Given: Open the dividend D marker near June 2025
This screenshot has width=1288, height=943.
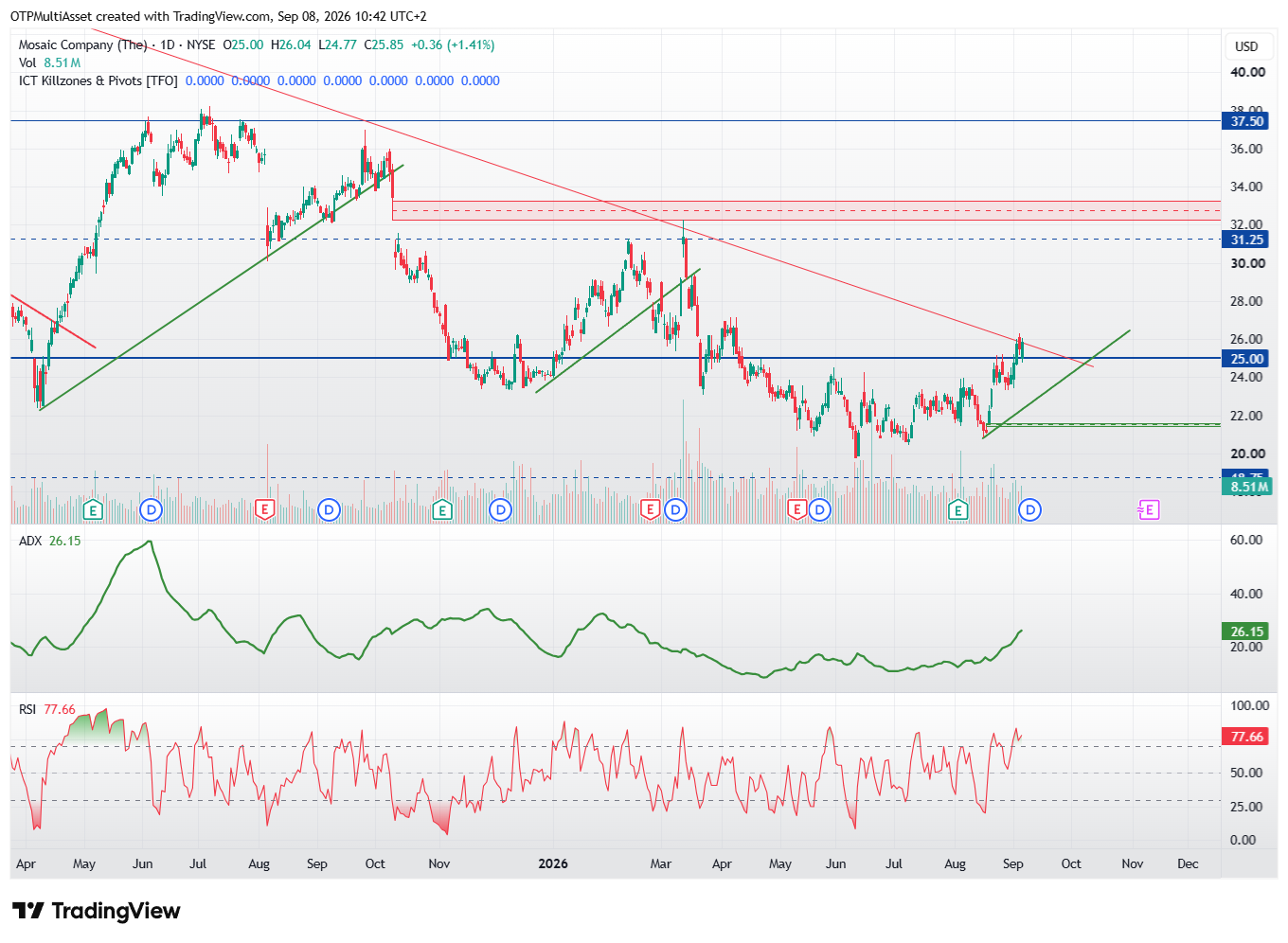Looking at the screenshot, I should click(x=151, y=510).
